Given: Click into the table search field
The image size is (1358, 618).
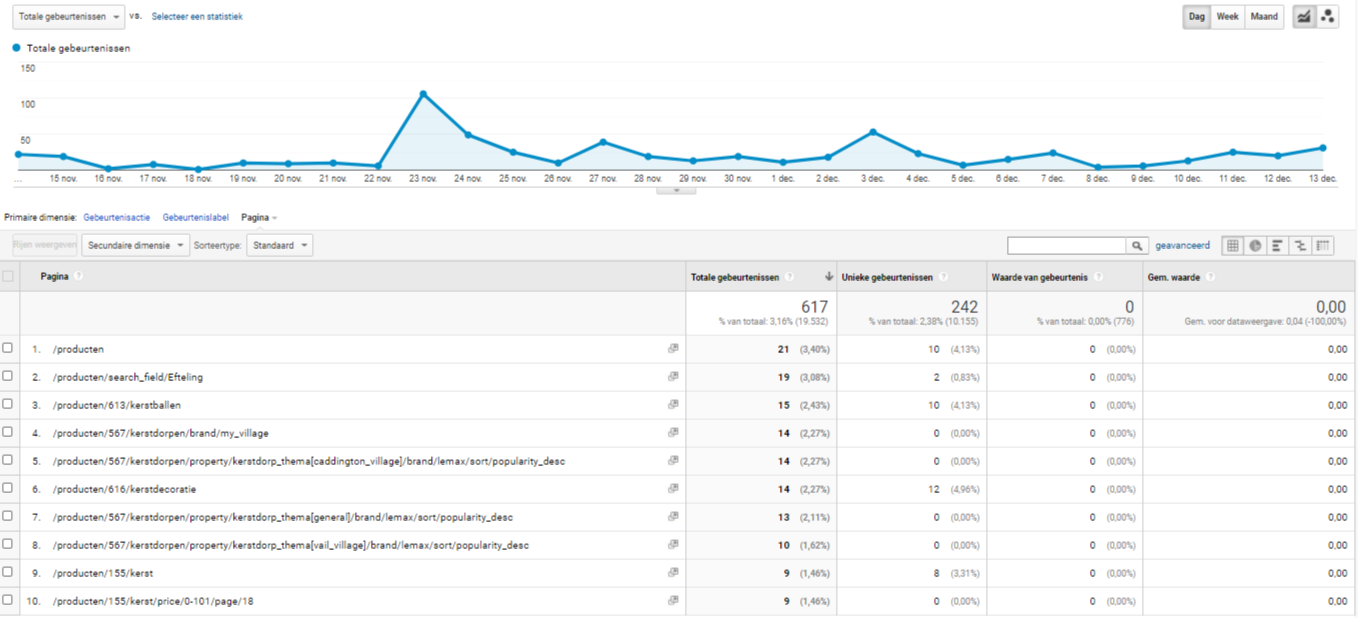Looking at the screenshot, I should pos(1066,246).
